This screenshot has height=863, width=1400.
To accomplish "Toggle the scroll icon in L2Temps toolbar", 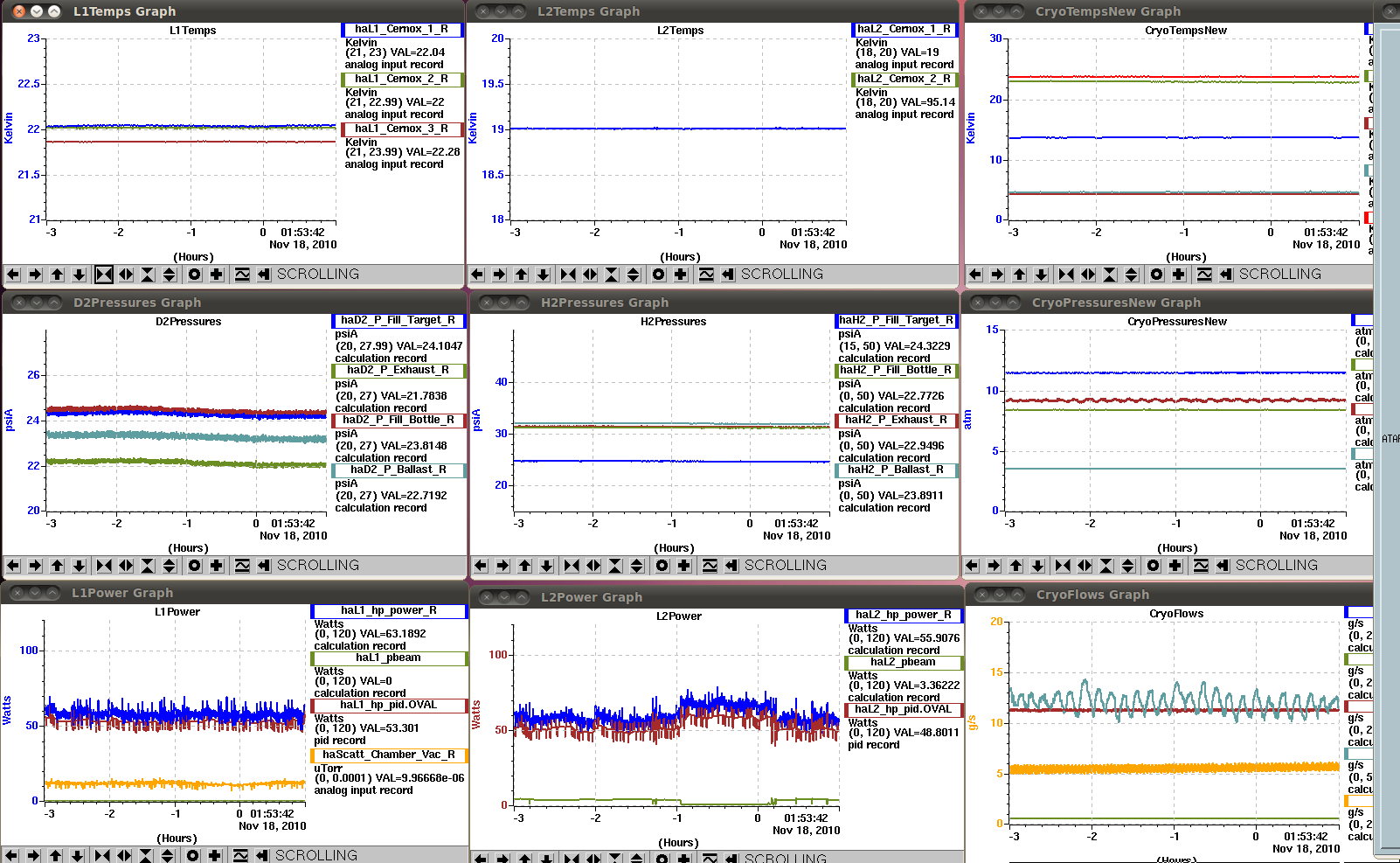I will tap(728, 275).
